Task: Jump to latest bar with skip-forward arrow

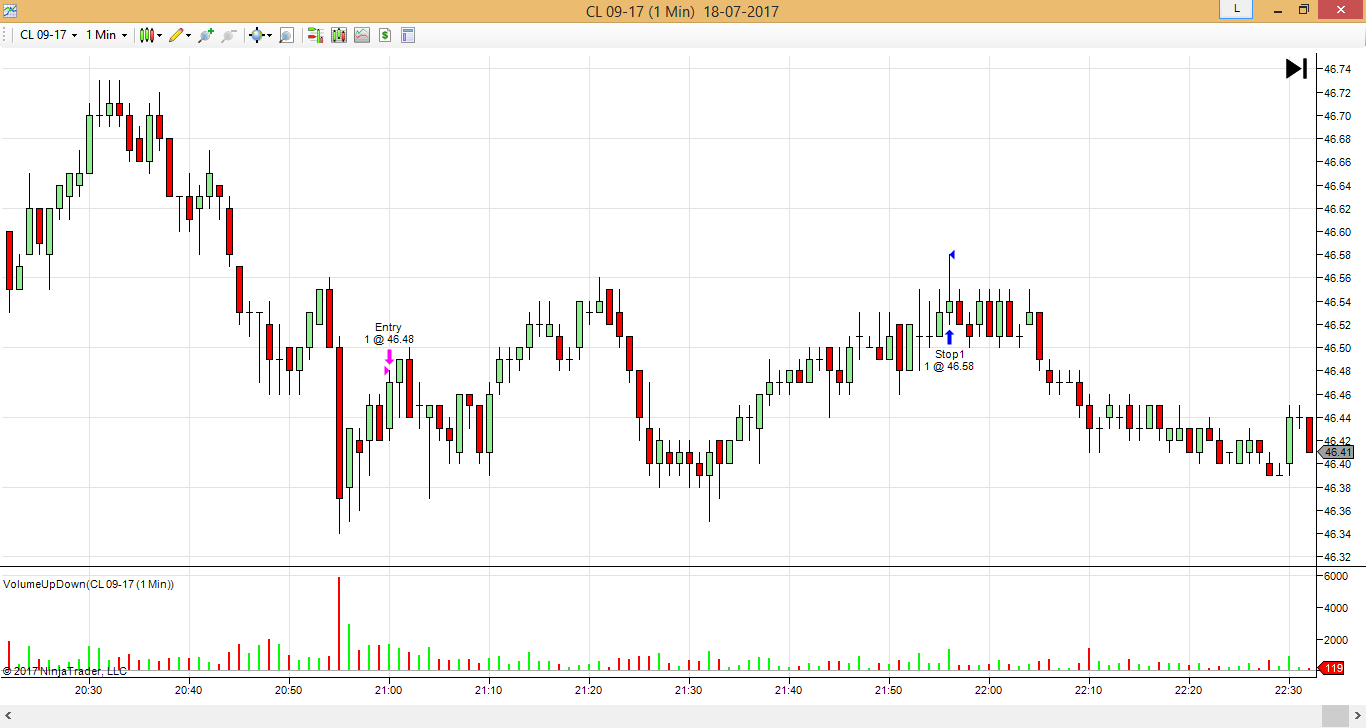Action: coord(1296,68)
